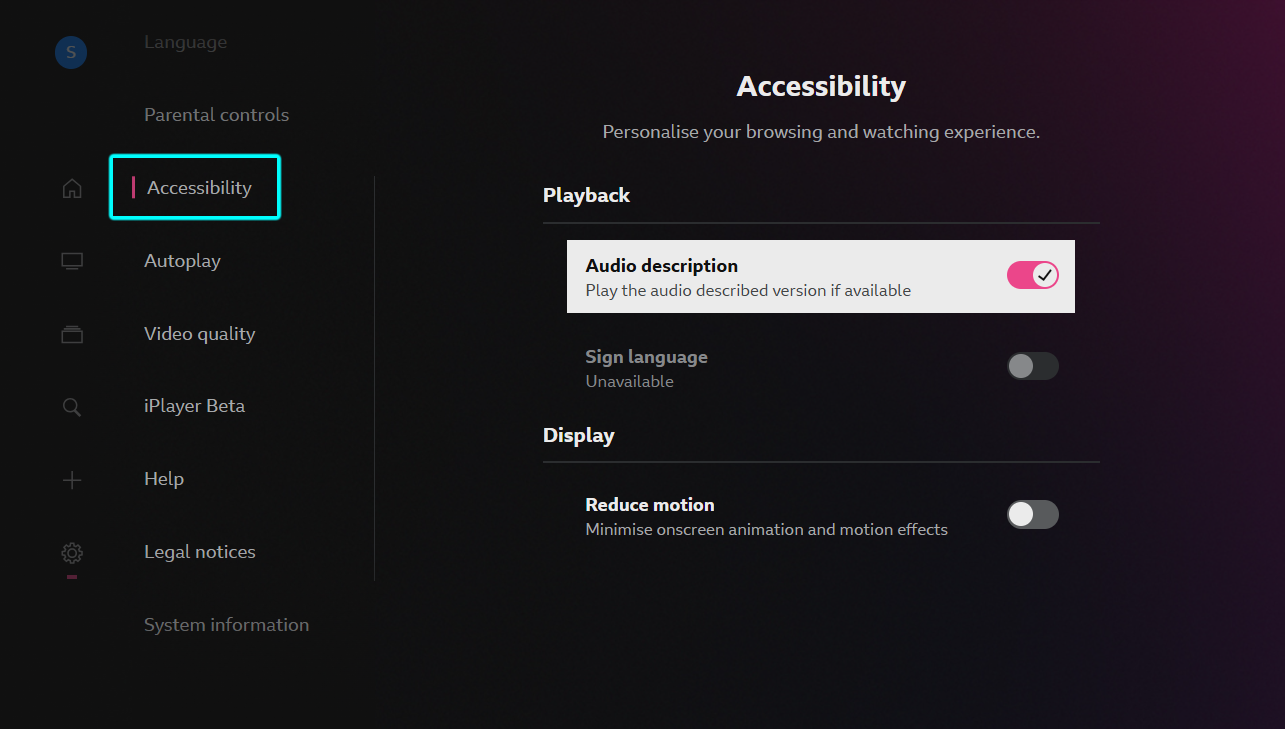Open the Language settings
Viewport: 1285px width, 729px height.
tap(185, 41)
